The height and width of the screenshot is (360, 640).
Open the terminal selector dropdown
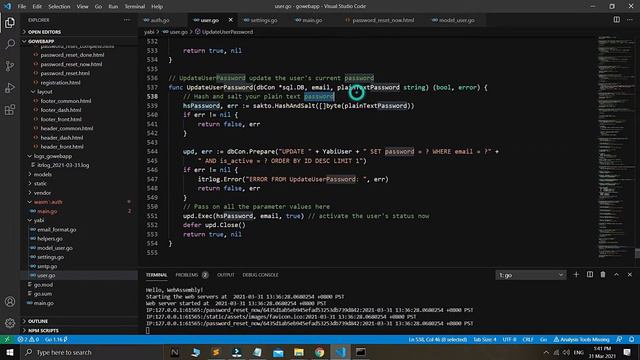coord(531,275)
